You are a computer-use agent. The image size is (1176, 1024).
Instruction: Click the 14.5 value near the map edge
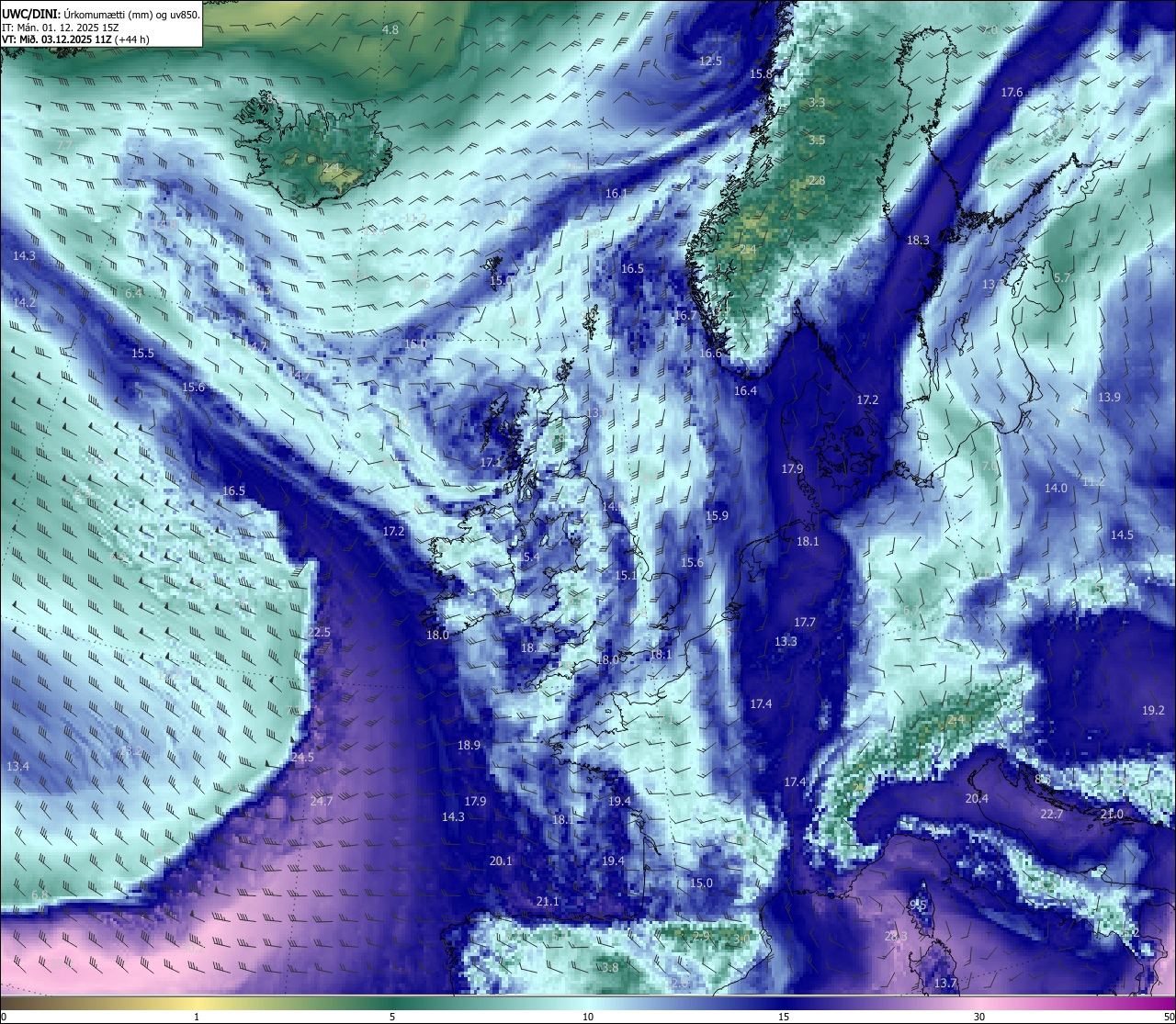[1122, 535]
